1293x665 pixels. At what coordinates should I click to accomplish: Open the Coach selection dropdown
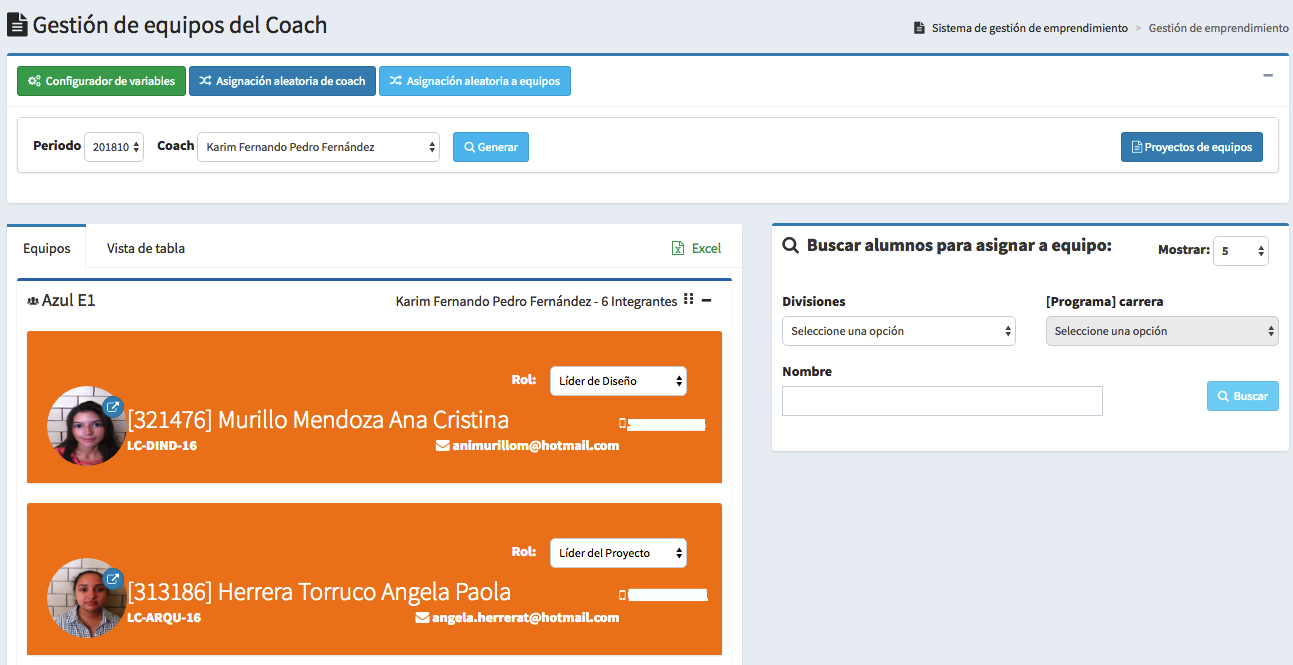(x=318, y=147)
